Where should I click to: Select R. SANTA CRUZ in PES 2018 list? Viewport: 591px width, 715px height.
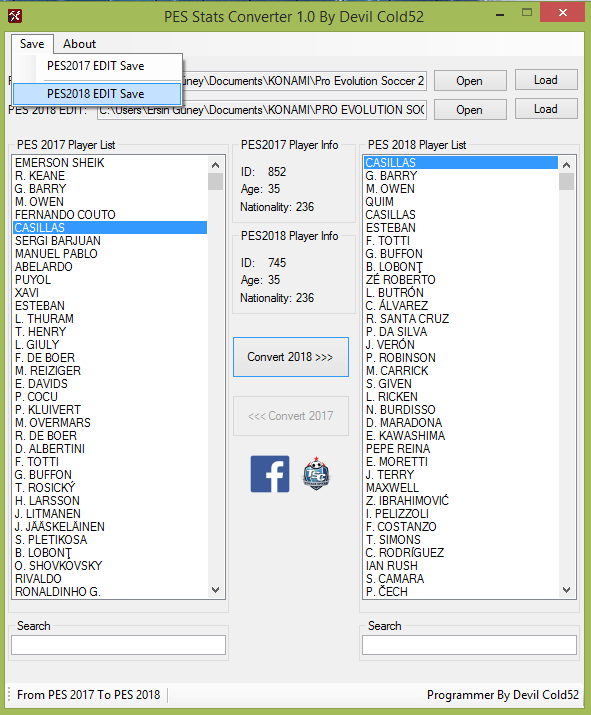(x=461, y=319)
